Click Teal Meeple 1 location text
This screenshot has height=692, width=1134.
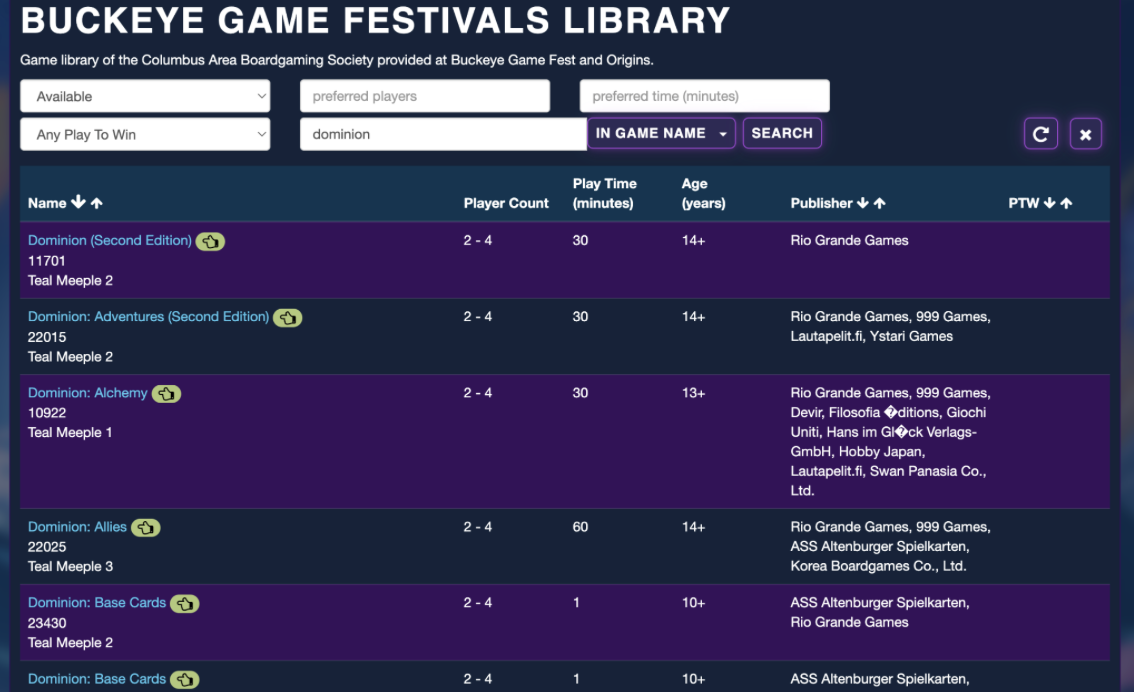(70, 432)
